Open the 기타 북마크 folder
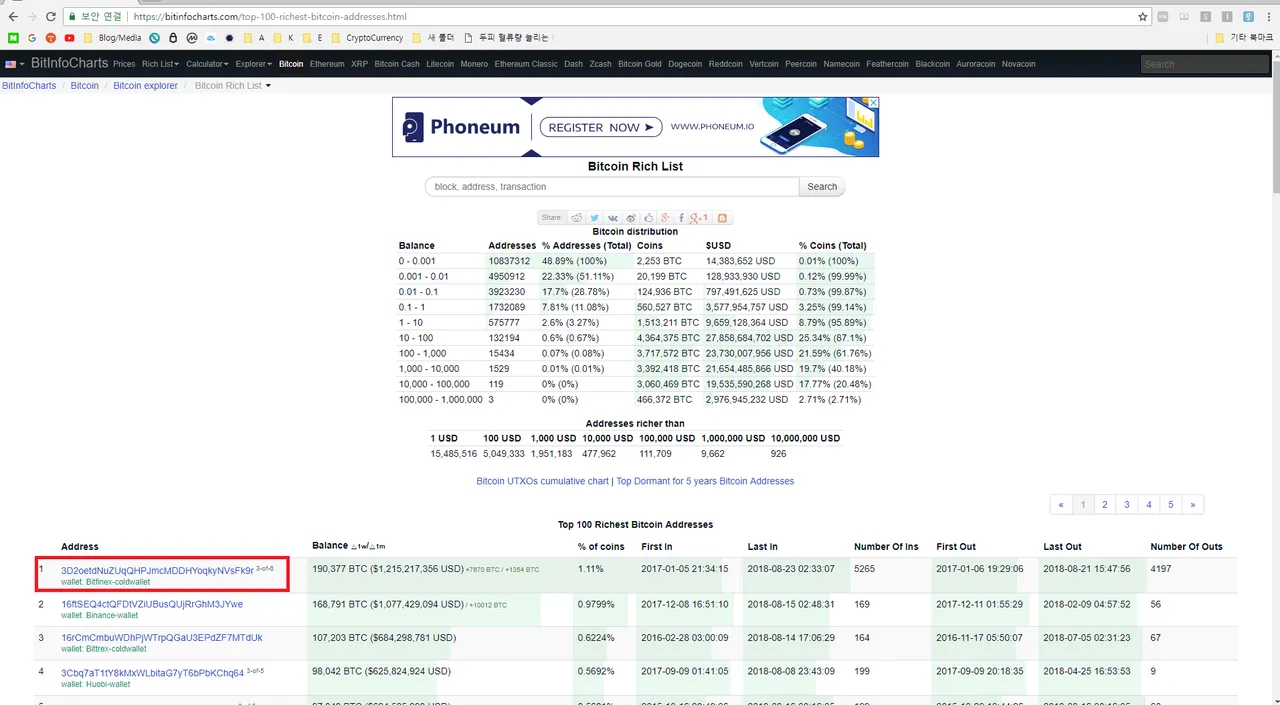1280x705 pixels. click(x=1244, y=38)
